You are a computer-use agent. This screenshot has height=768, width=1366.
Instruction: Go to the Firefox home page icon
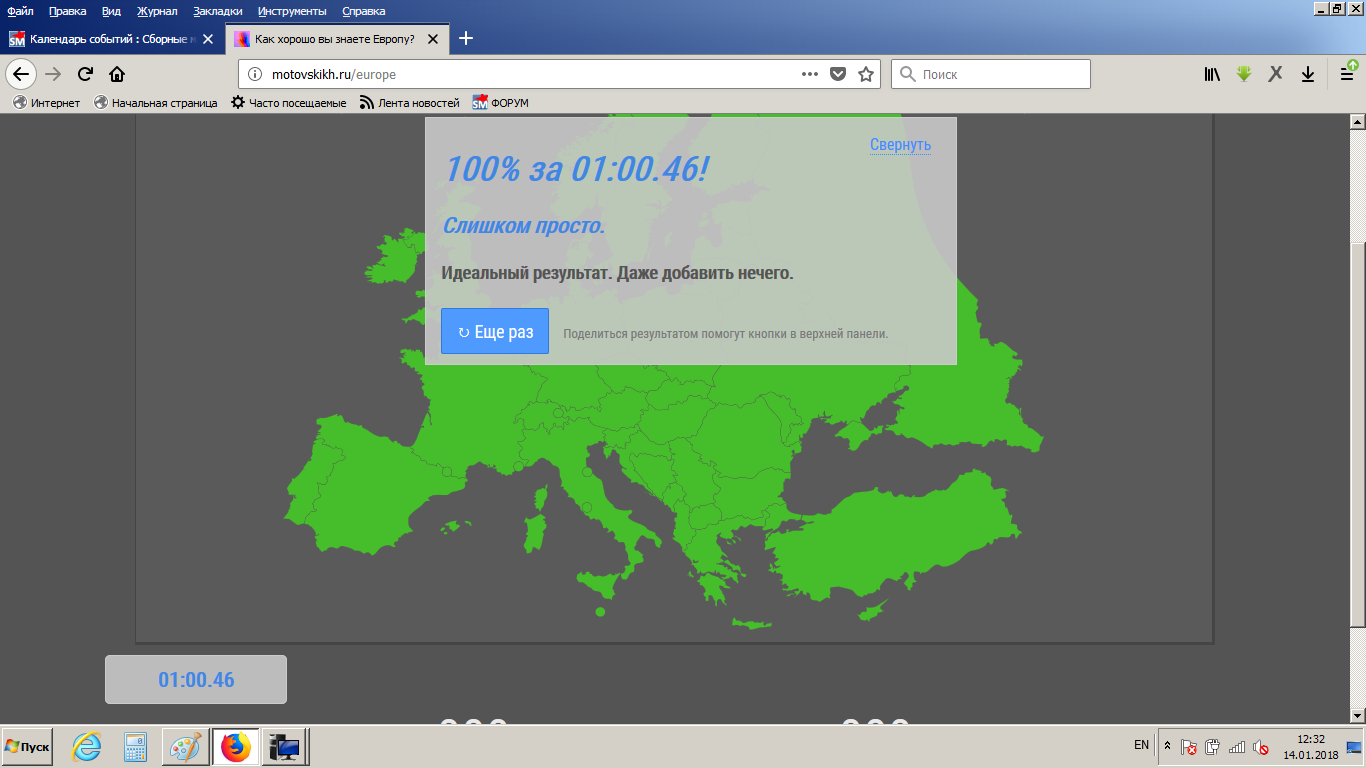pyautogui.click(x=117, y=74)
